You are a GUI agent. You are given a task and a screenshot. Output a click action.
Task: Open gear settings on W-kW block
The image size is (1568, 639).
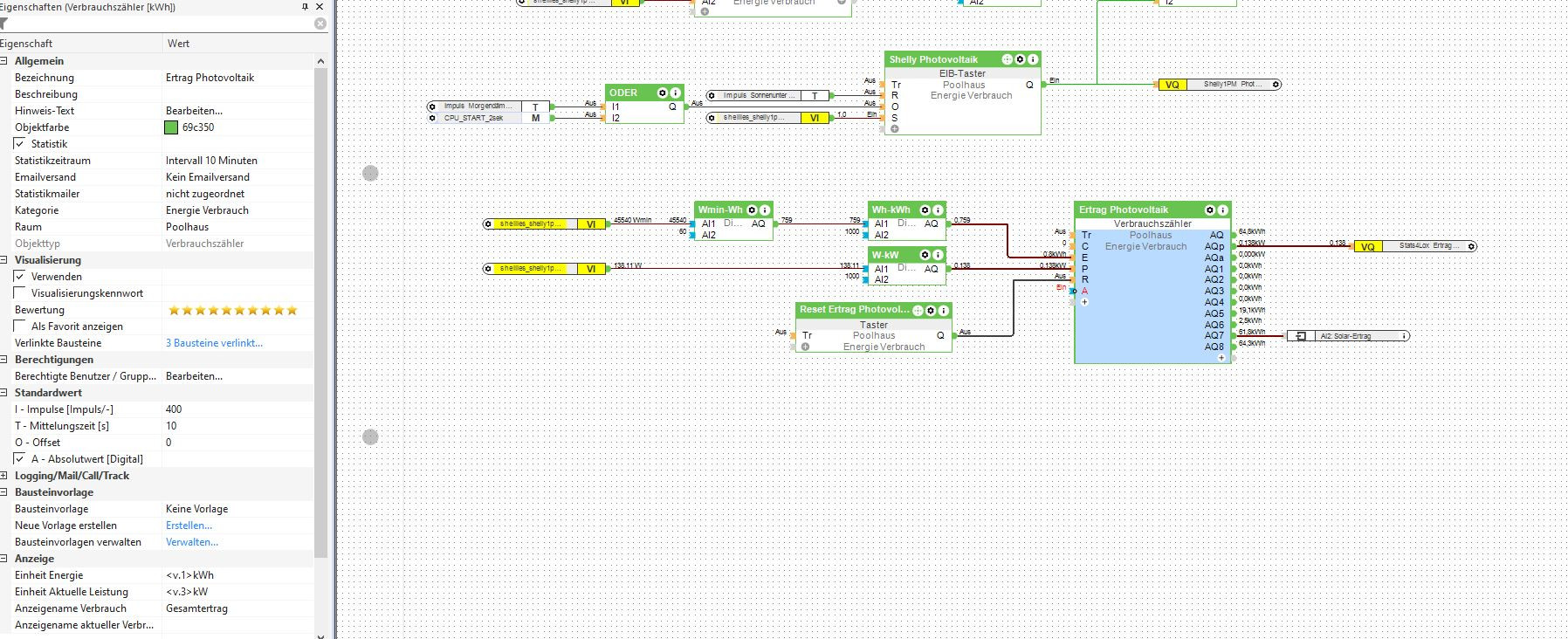pyautogui.click(x=925, y=255)
